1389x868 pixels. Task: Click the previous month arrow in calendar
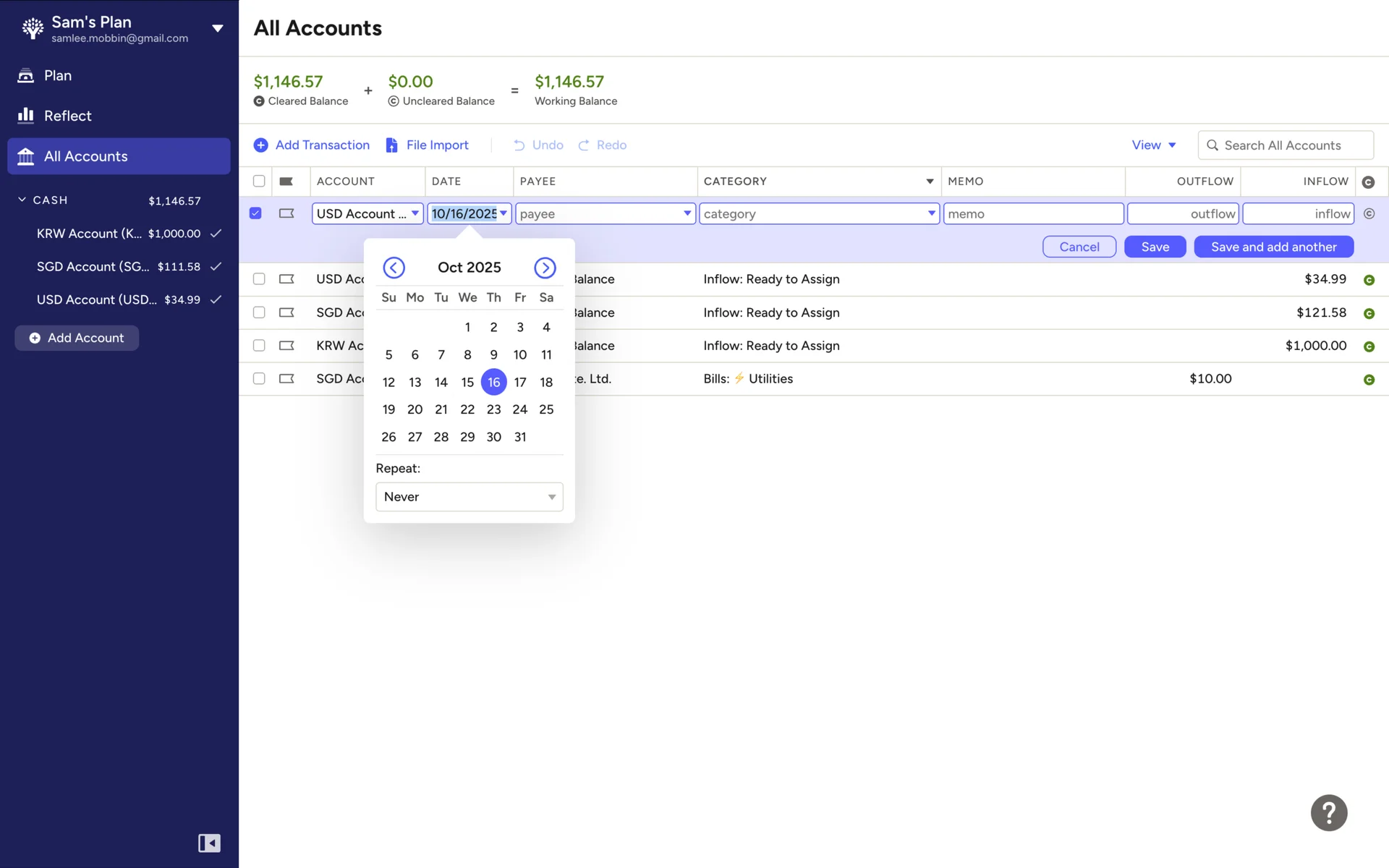394,268
